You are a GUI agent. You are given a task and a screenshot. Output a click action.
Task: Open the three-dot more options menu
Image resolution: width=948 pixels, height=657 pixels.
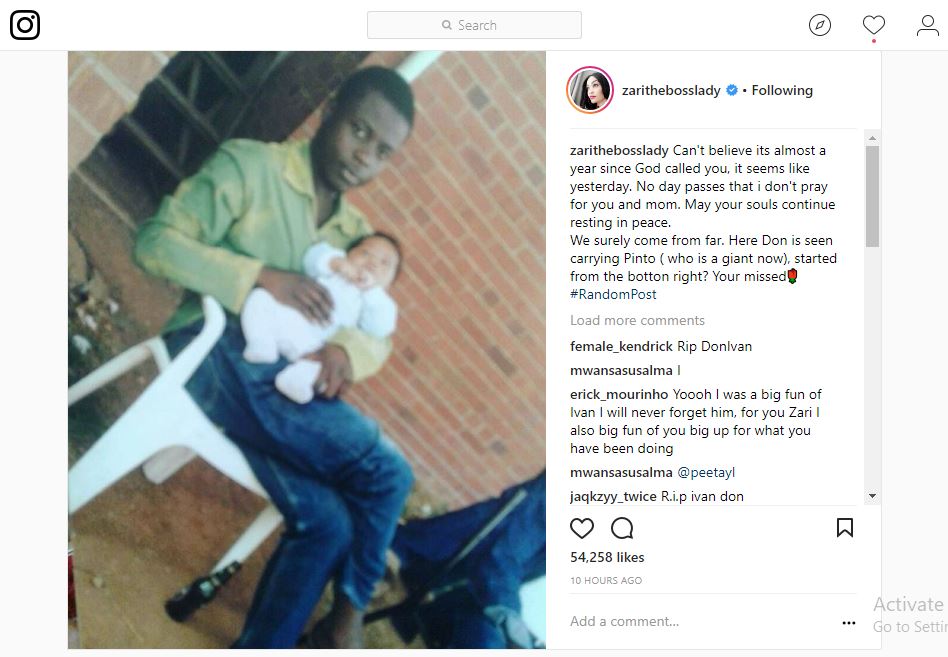pos(849,623)
